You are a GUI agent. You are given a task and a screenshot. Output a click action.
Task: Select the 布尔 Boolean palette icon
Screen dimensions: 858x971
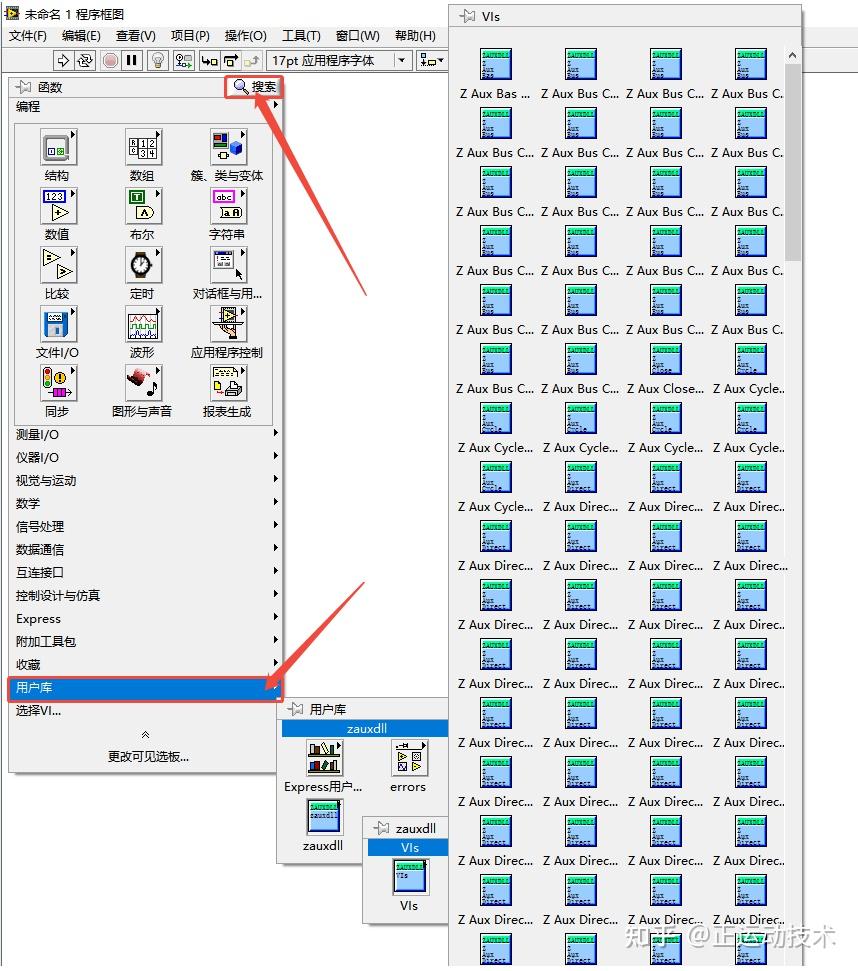click(x=143, y=207)
